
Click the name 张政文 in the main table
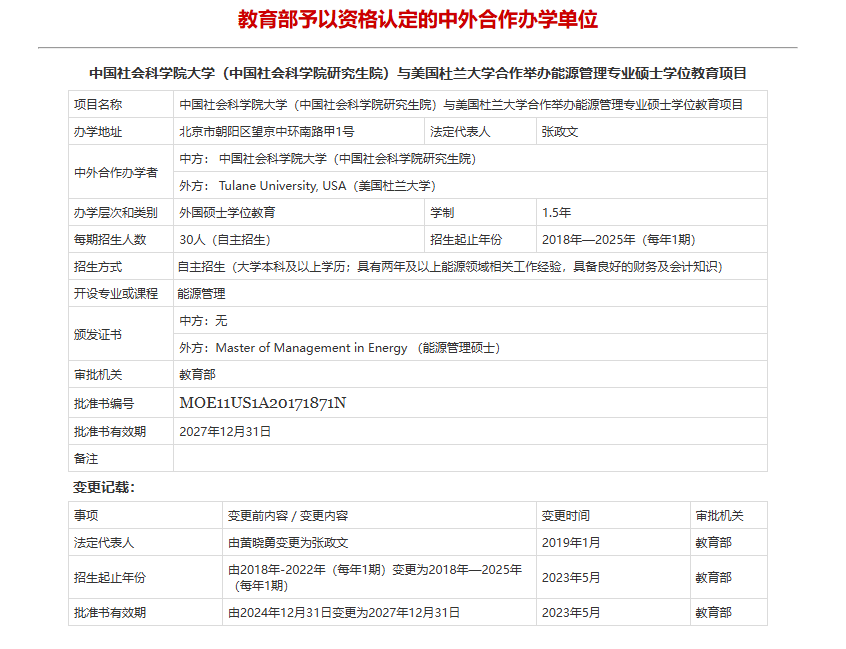coord(560,131)
